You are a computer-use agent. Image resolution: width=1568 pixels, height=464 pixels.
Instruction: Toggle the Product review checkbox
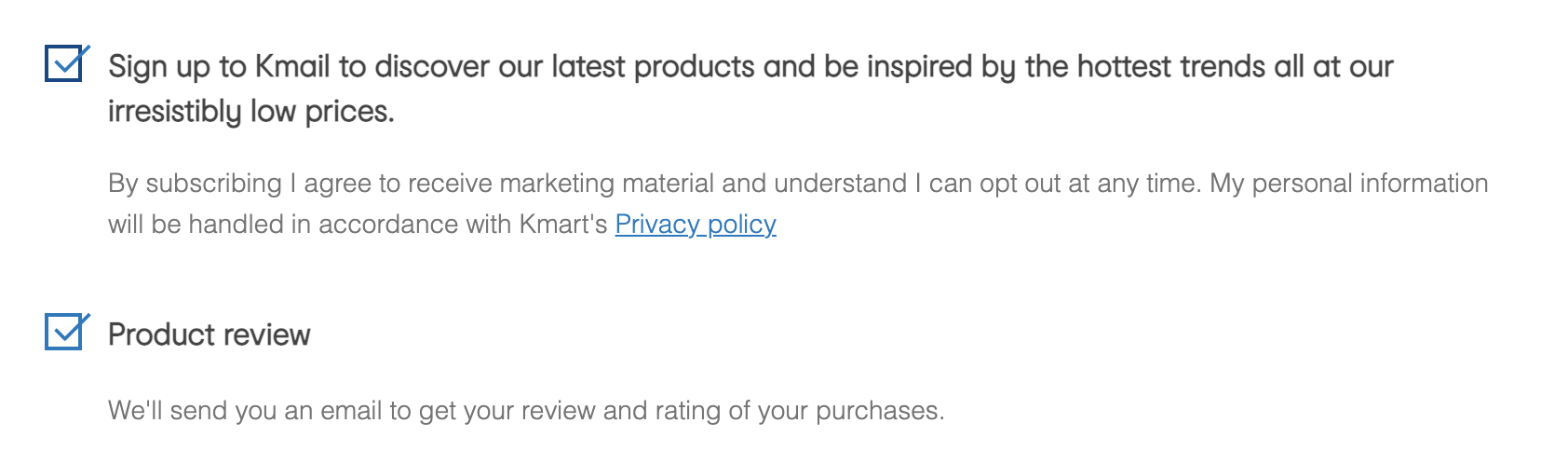pyautogui.click(x=64, y=333)
